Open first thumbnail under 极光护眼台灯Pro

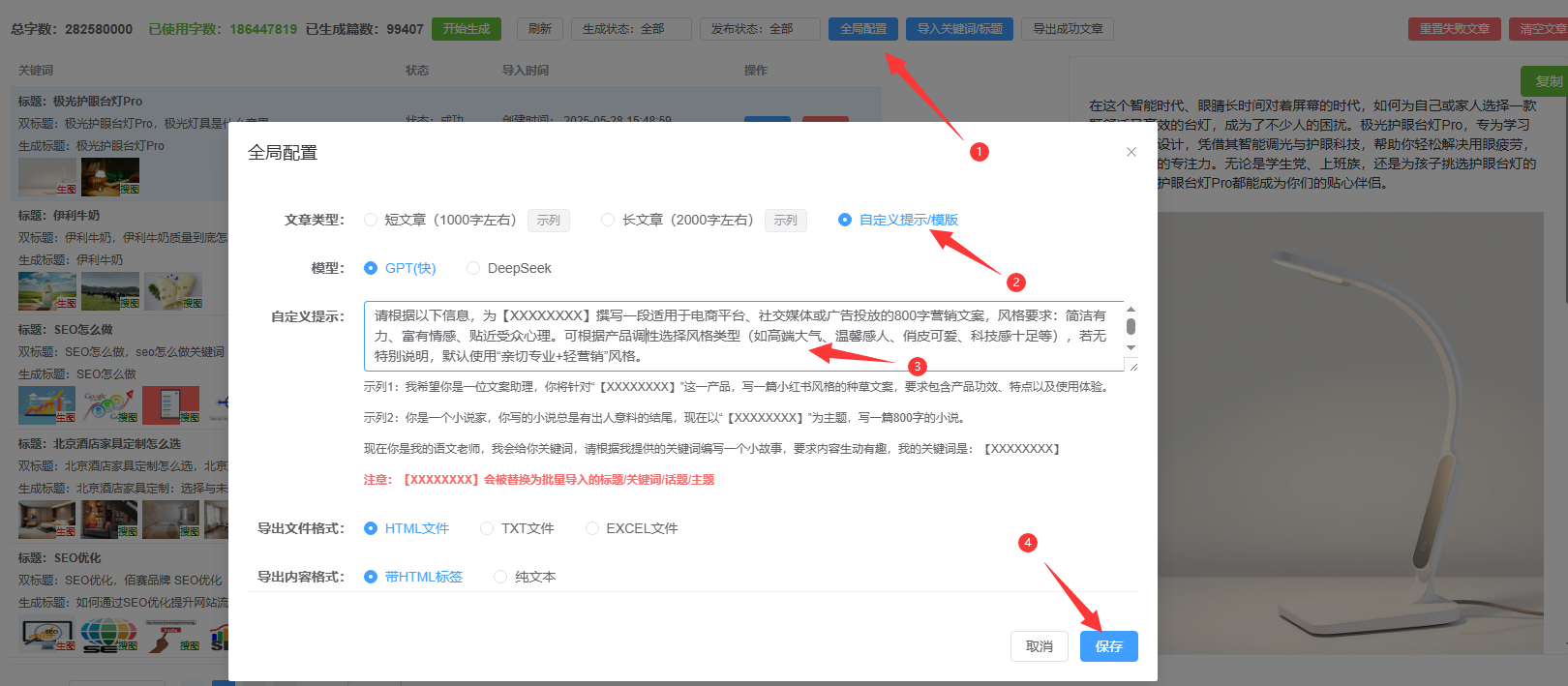47,176
